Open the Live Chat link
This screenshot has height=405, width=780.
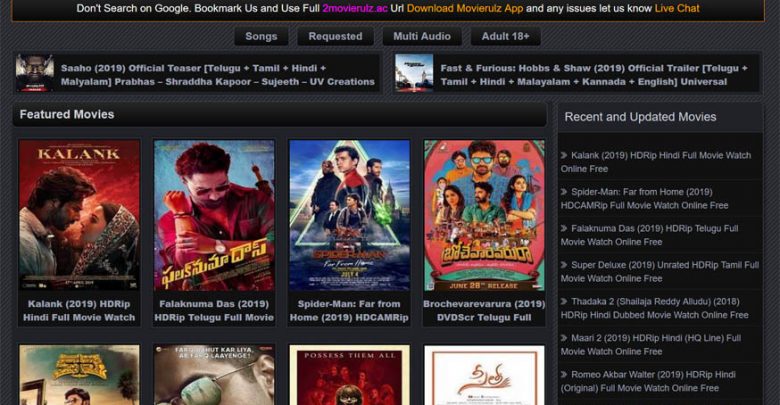(x=677, y=8)
